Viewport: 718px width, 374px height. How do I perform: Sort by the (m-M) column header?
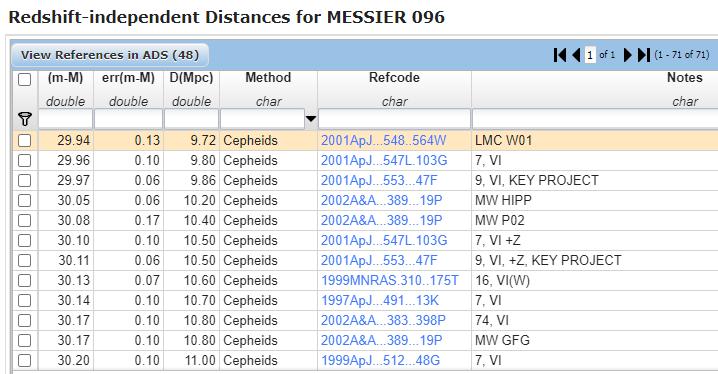(65, 77)
